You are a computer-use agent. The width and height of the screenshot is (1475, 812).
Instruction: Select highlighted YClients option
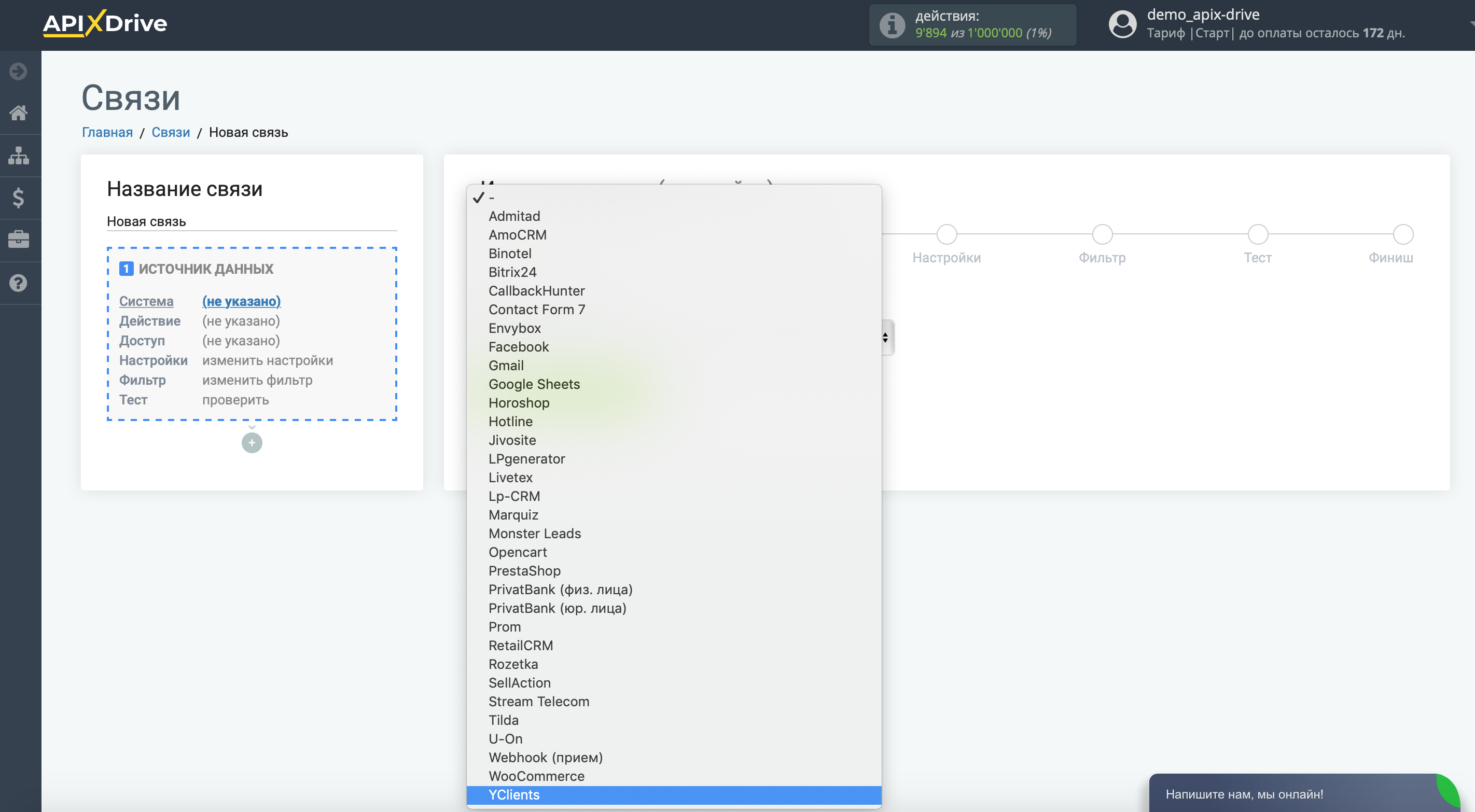674,795
